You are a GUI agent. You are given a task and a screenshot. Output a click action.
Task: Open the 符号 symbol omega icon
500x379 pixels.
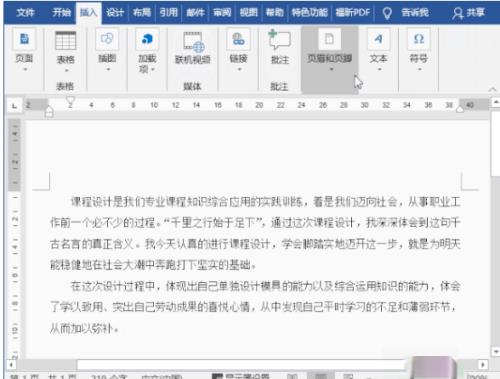pyautogui.click(x=419, y=39)
